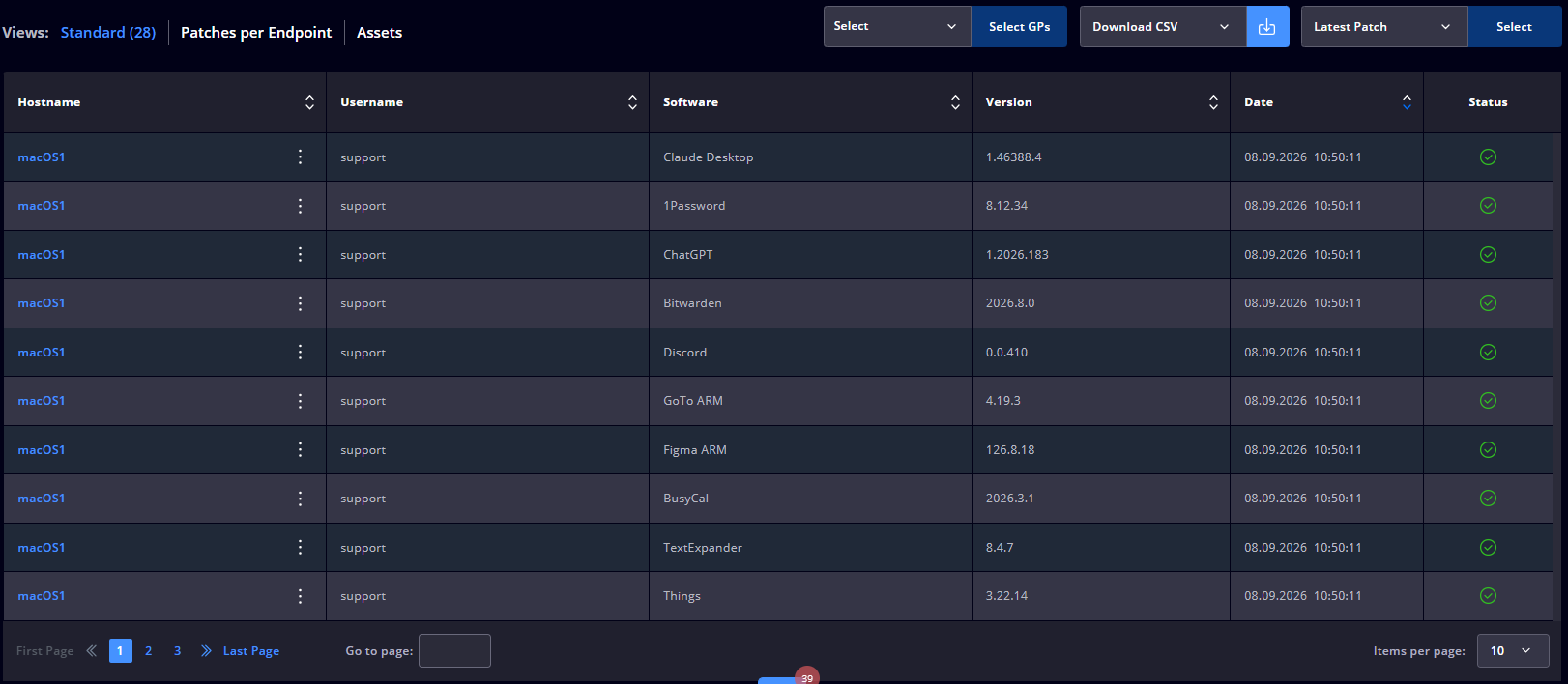Switch to the Assets view
The height and width of the screenshot is (684, 1568).
coord(379,33)
